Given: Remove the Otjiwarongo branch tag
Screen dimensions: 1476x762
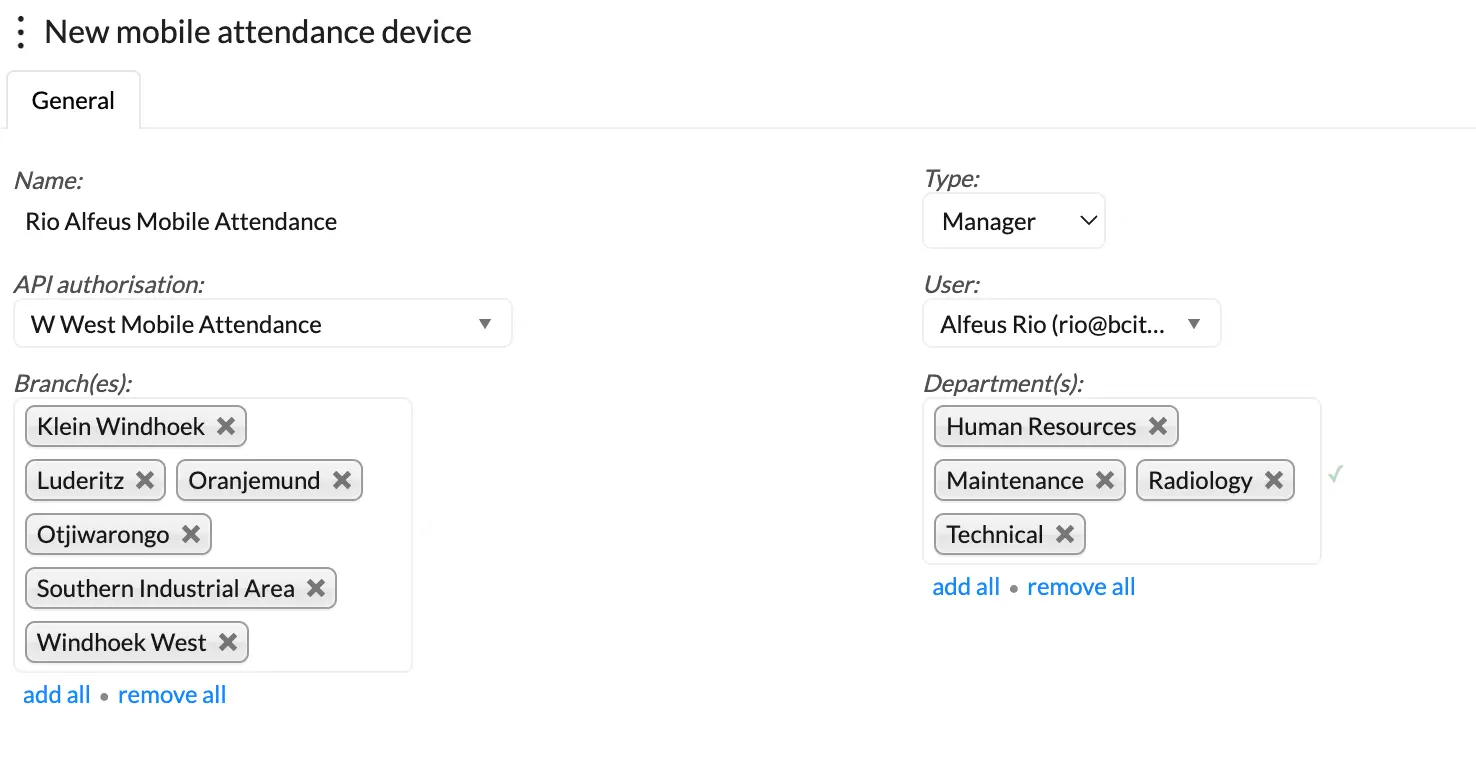Looking at the screenshot, I should pos(191,534).
